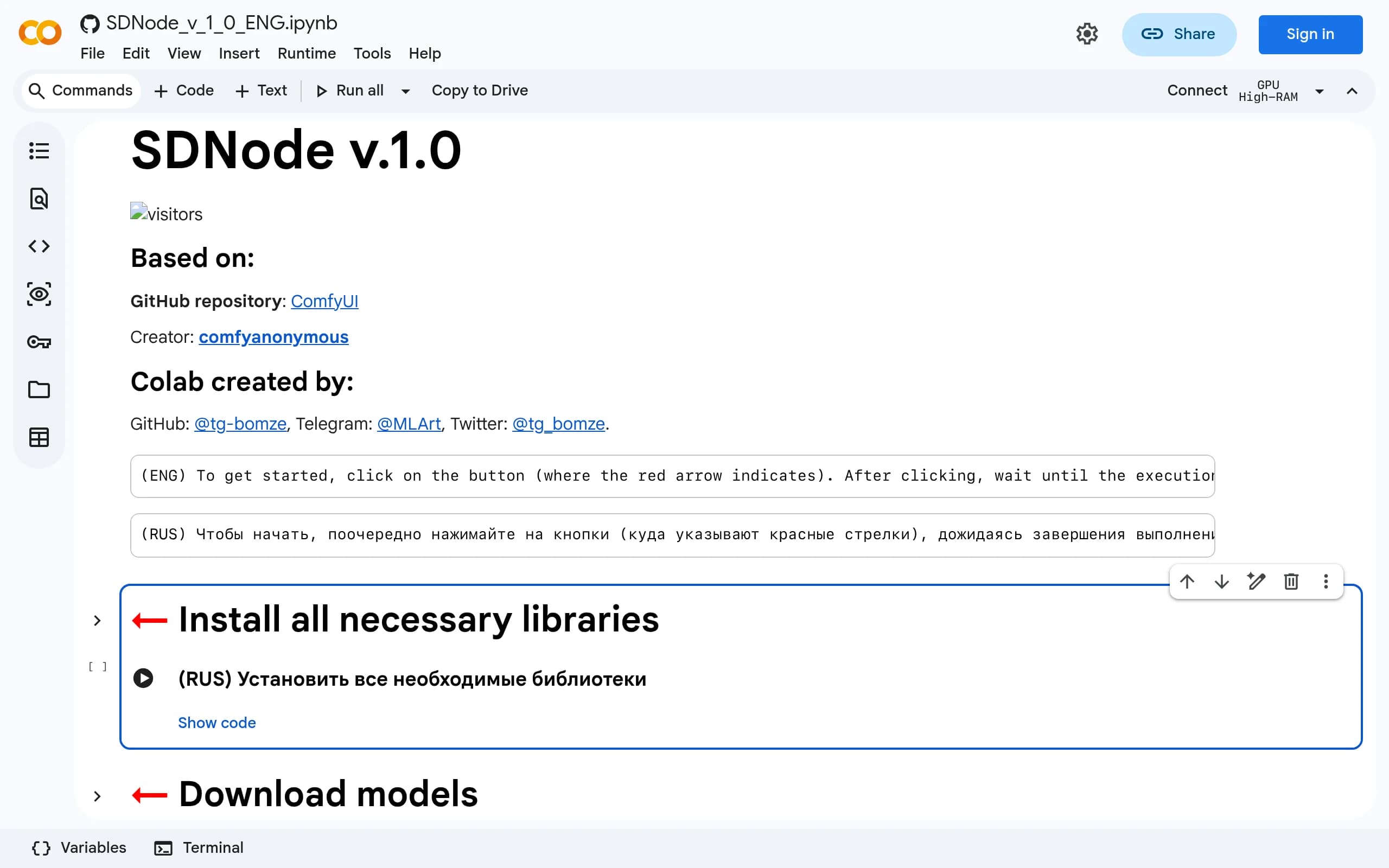Click the Connect button
The width and height of the screenshot is (1389, 868).
[1197, 91]
